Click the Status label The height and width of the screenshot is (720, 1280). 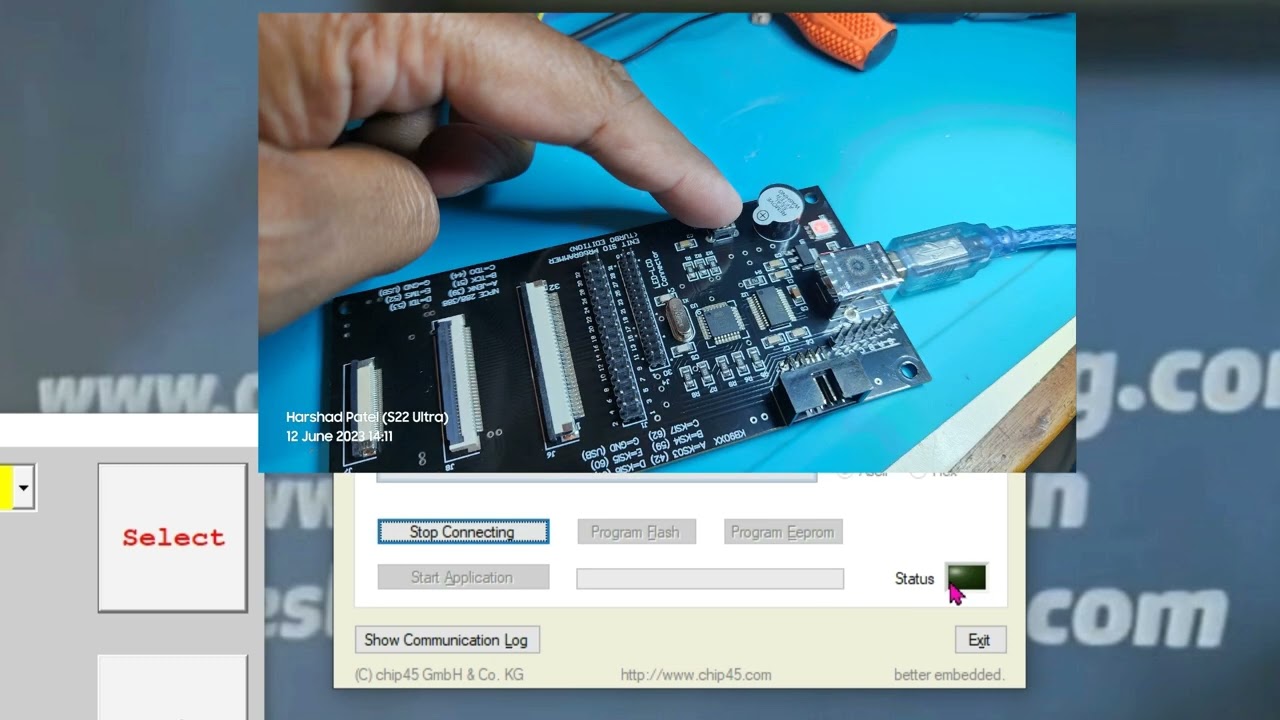914,579
